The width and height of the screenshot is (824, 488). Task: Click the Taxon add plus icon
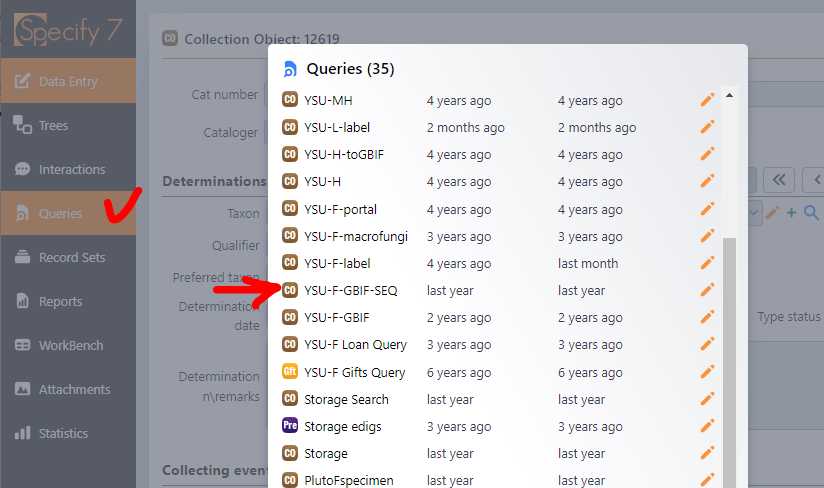pyautogui.click(x=791, y=213)
